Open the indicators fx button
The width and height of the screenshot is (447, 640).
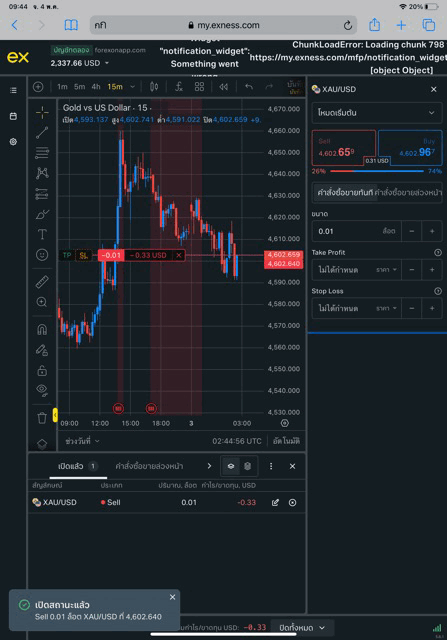pos(178,87)
